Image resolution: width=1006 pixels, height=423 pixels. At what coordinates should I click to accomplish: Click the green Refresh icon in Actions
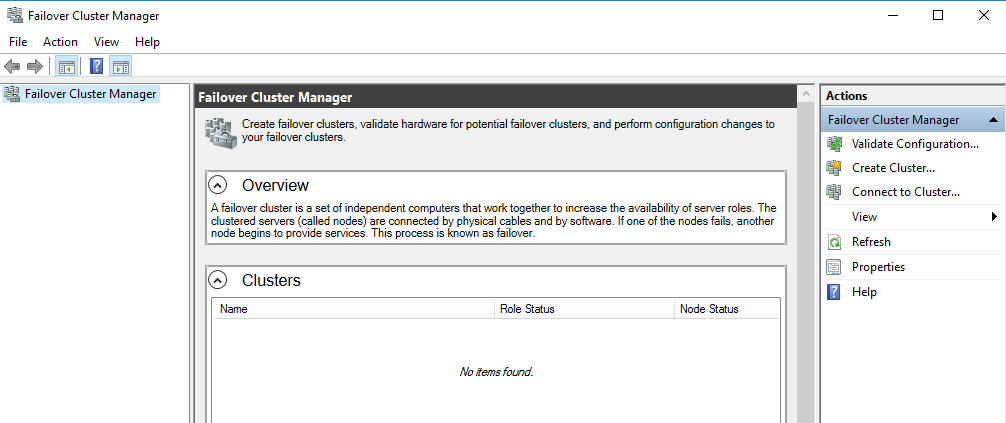pyautogui.click(x=834, y=242)
